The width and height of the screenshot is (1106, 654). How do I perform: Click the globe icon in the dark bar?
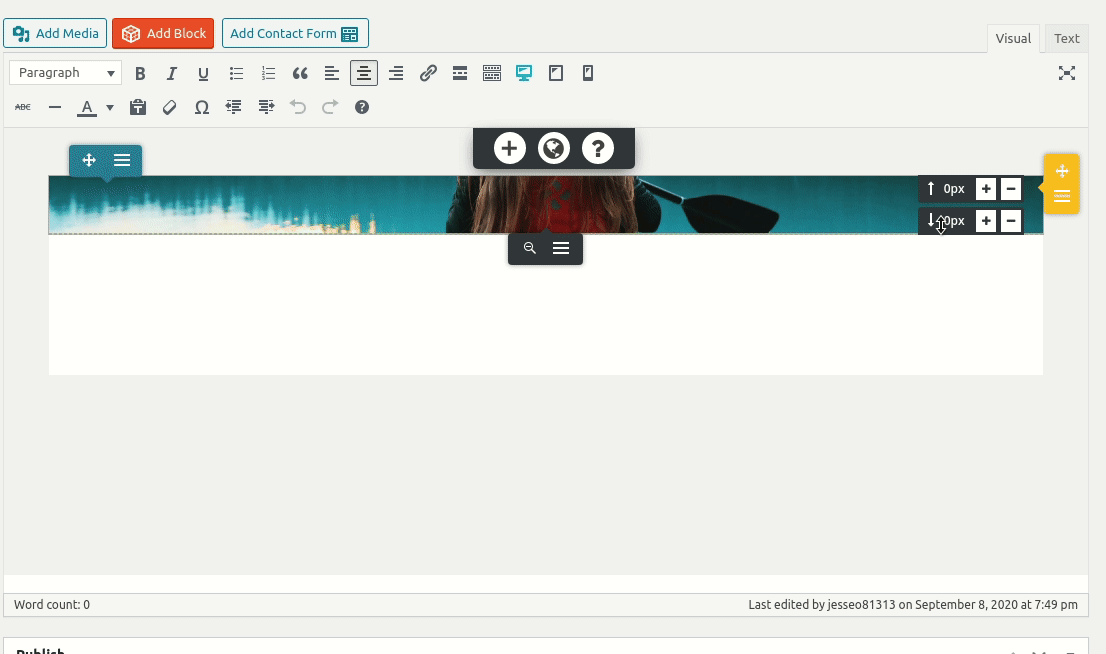(554, 148)
